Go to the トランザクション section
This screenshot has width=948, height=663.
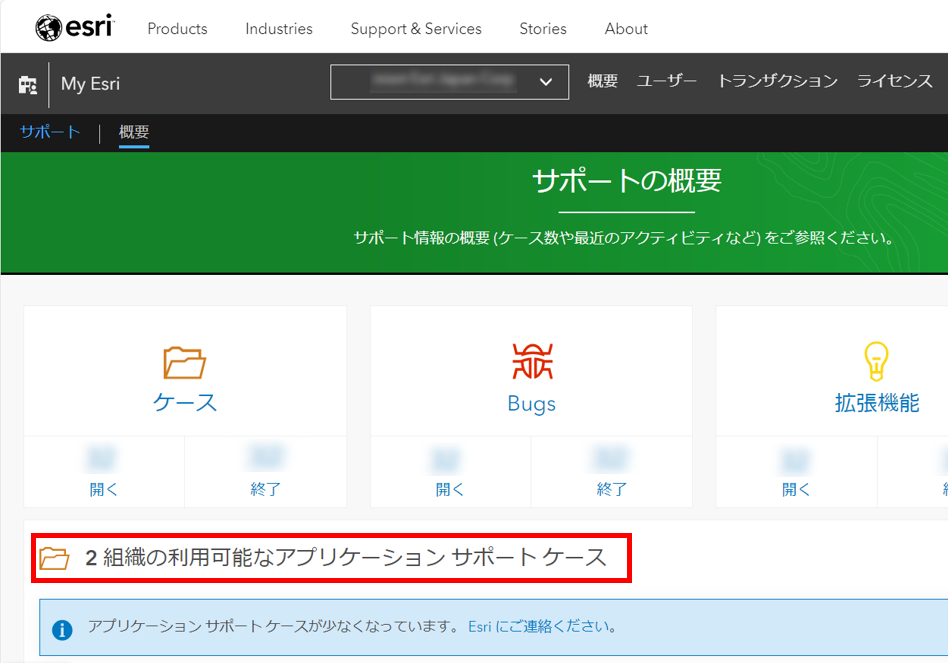pyautogui.click(x=778, y=81)
